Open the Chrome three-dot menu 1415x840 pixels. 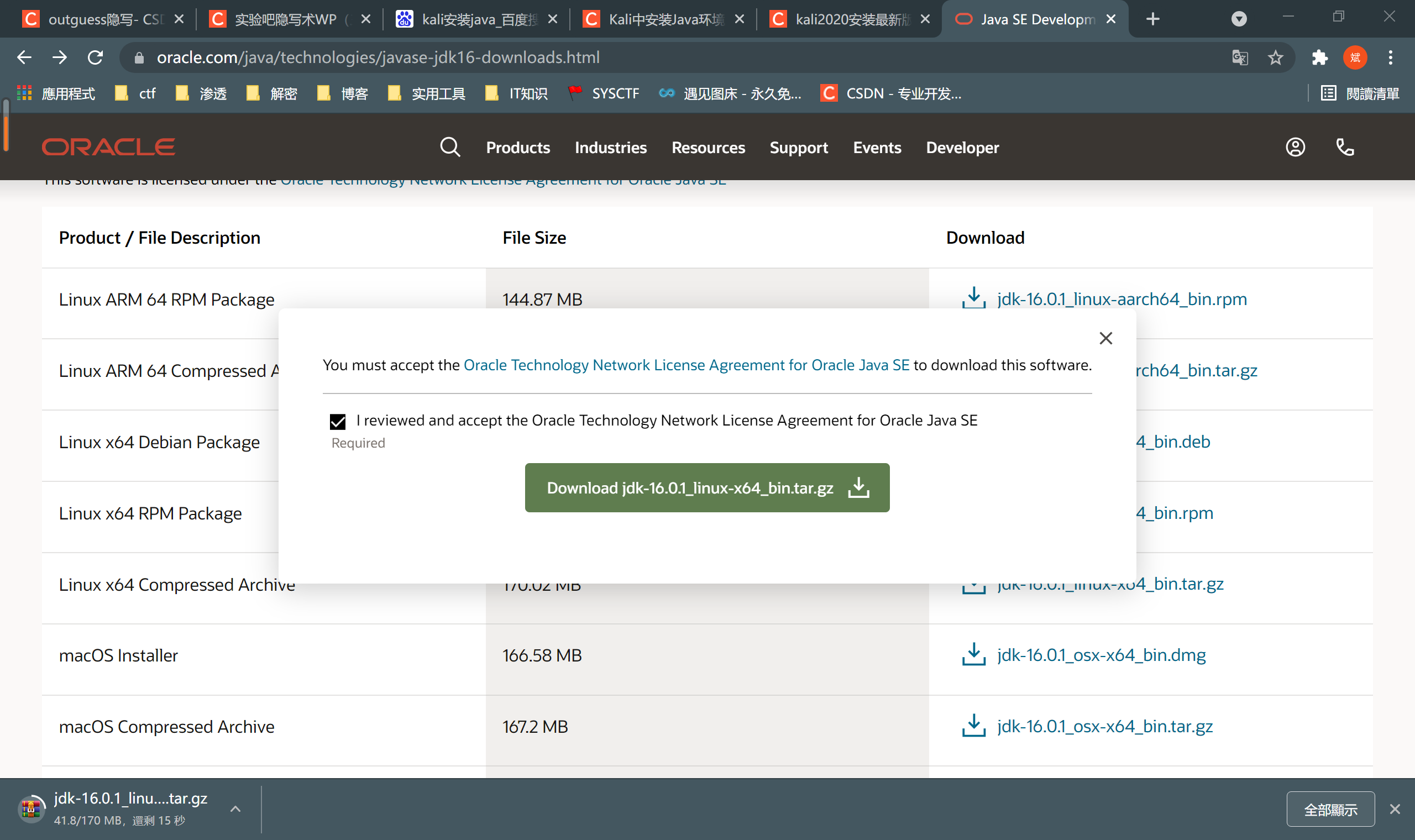pos(1390,57)
